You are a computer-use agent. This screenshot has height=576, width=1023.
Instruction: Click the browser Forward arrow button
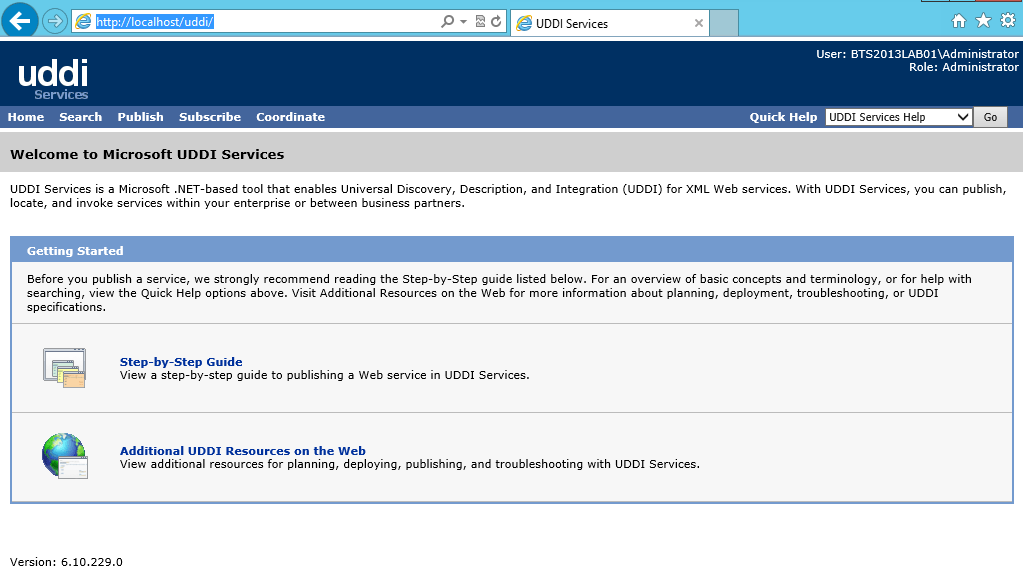pyautogui.click(x=55, y=21)
